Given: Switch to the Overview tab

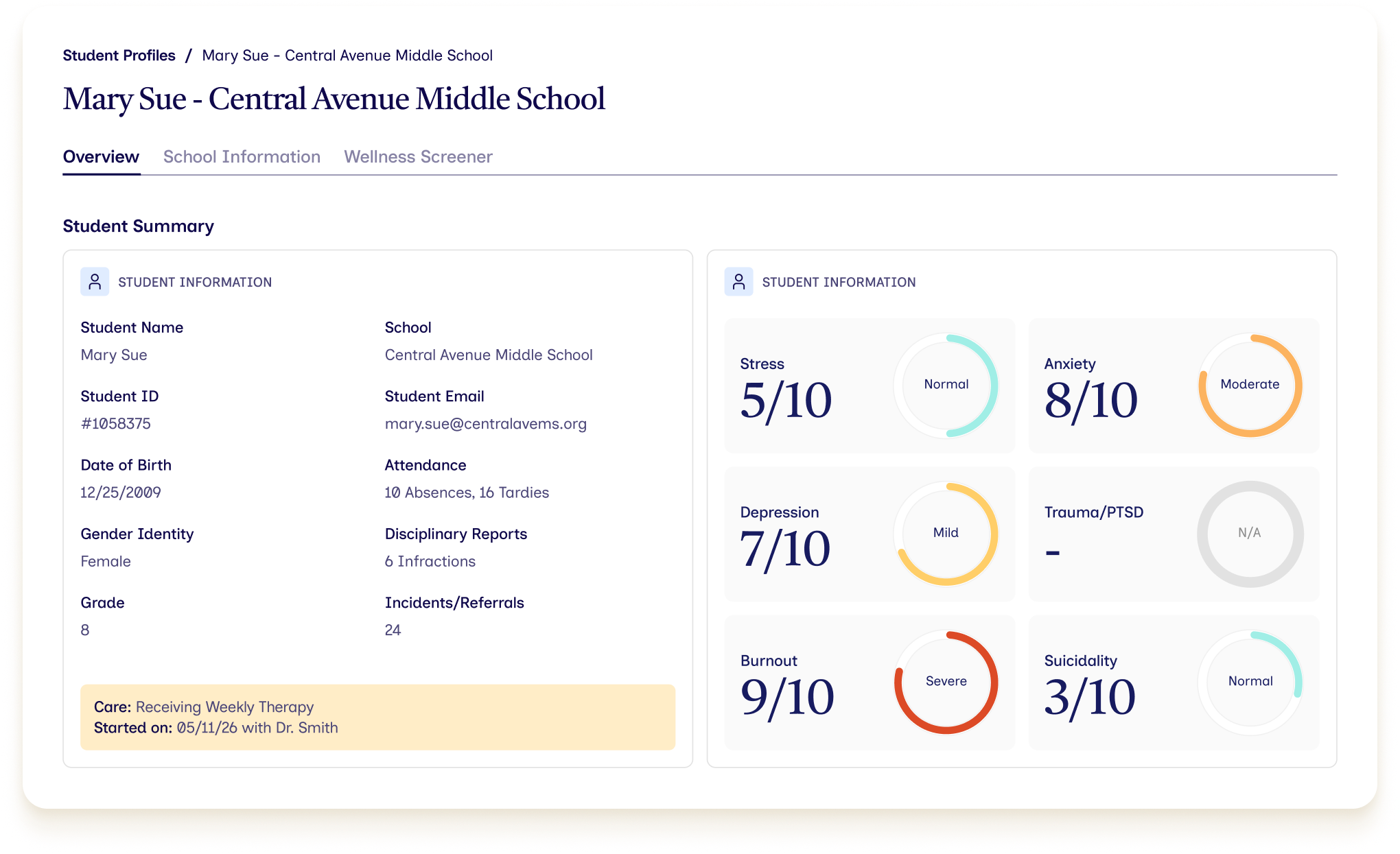Looking at the screenshot, I should (101, 157).
